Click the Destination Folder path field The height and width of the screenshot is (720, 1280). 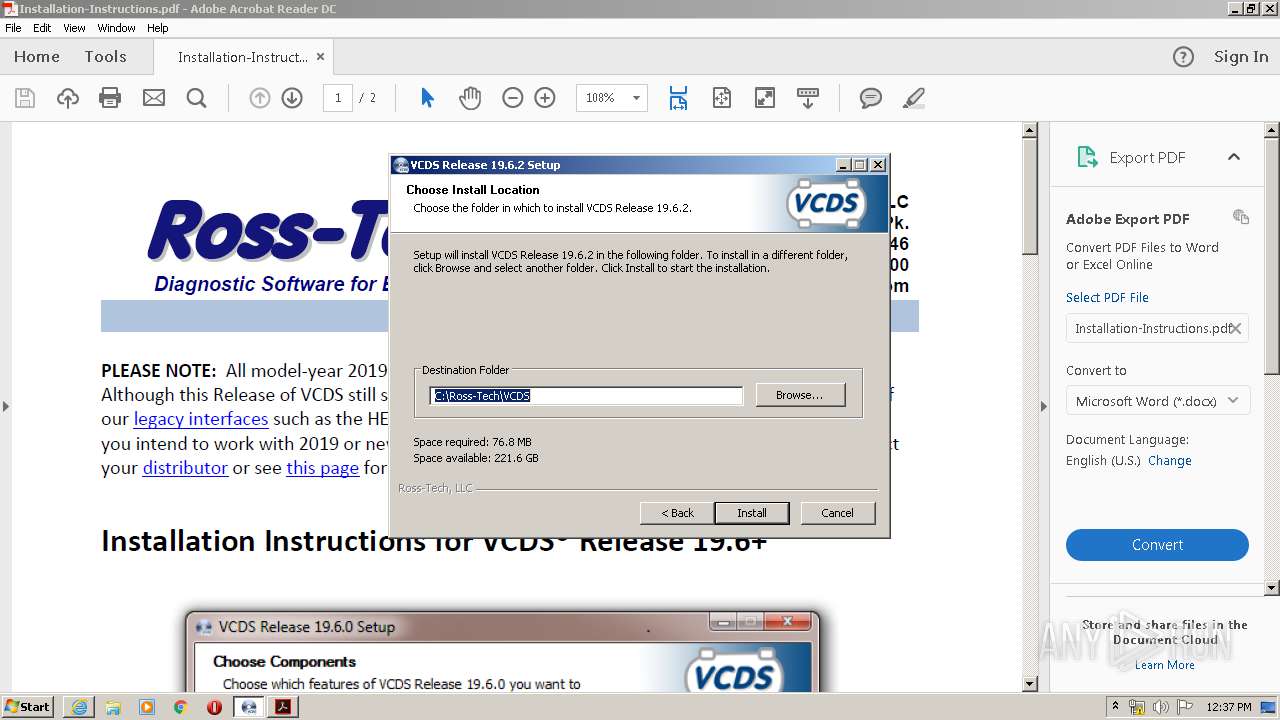pyautogui.click(x=586, y=396)
